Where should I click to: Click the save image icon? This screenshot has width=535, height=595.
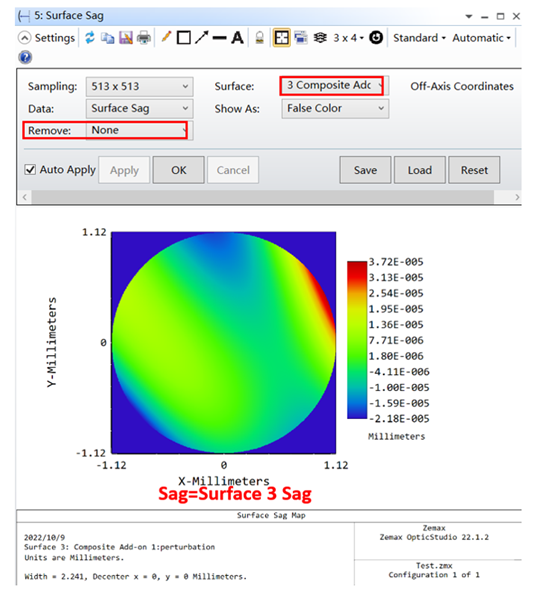(x=126, y=38)
